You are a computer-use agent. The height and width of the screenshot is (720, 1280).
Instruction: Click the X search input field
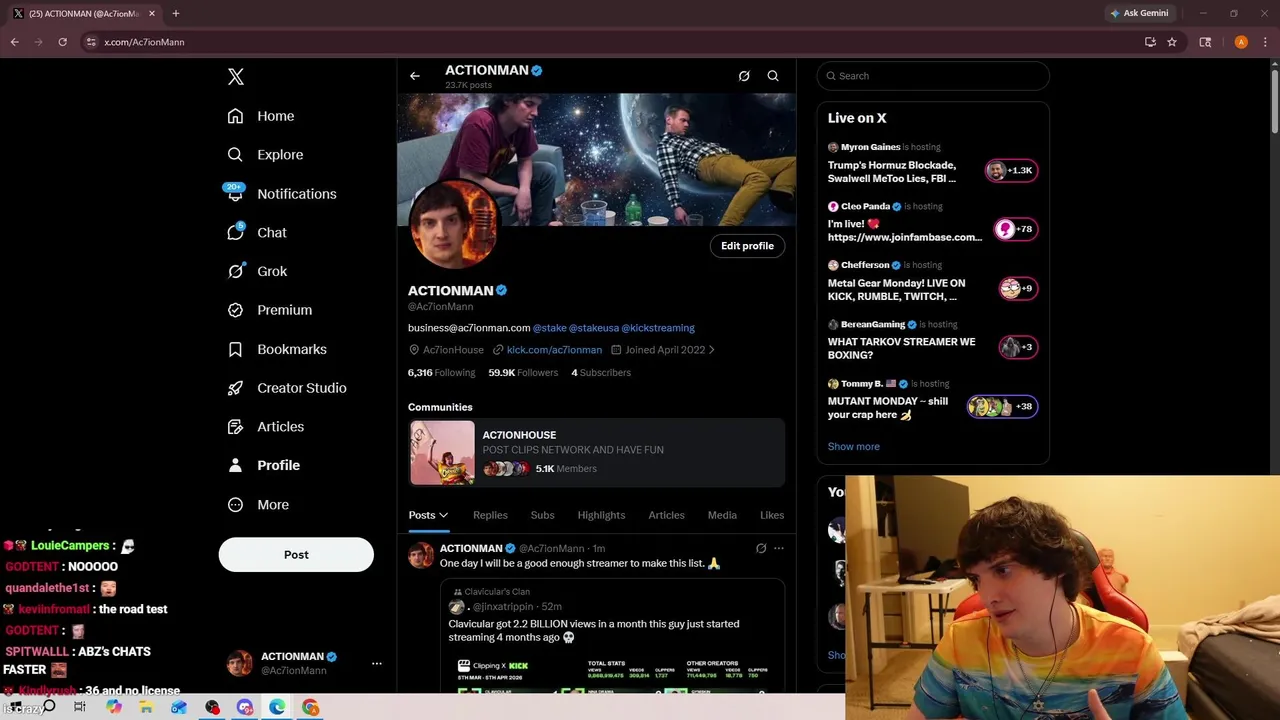[x=933, y=76]
